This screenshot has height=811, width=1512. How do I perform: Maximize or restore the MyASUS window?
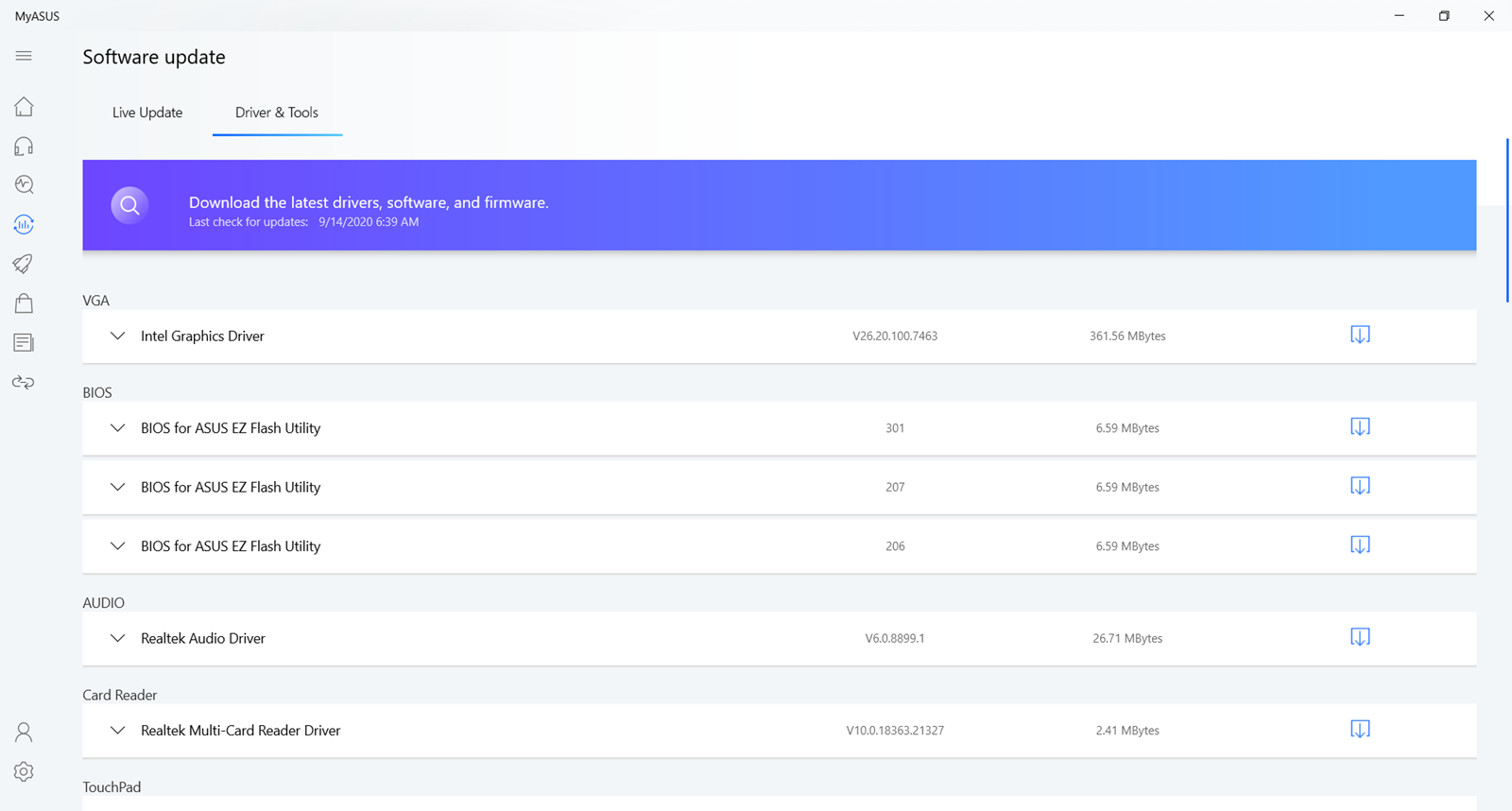(x=1444, y=16)
